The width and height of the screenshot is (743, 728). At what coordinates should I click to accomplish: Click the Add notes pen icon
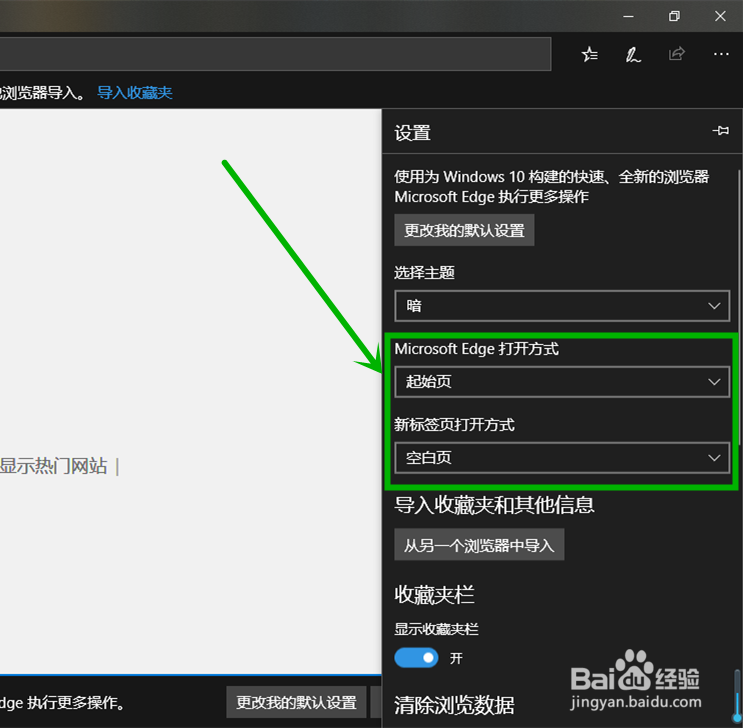633,55
